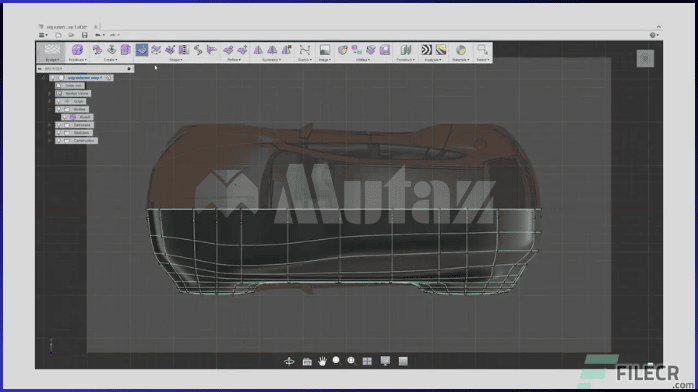The width and height of the screenshot is (698, 392).
Task: Open the Construct dropdown label
Action: click(x=406, y=60)
